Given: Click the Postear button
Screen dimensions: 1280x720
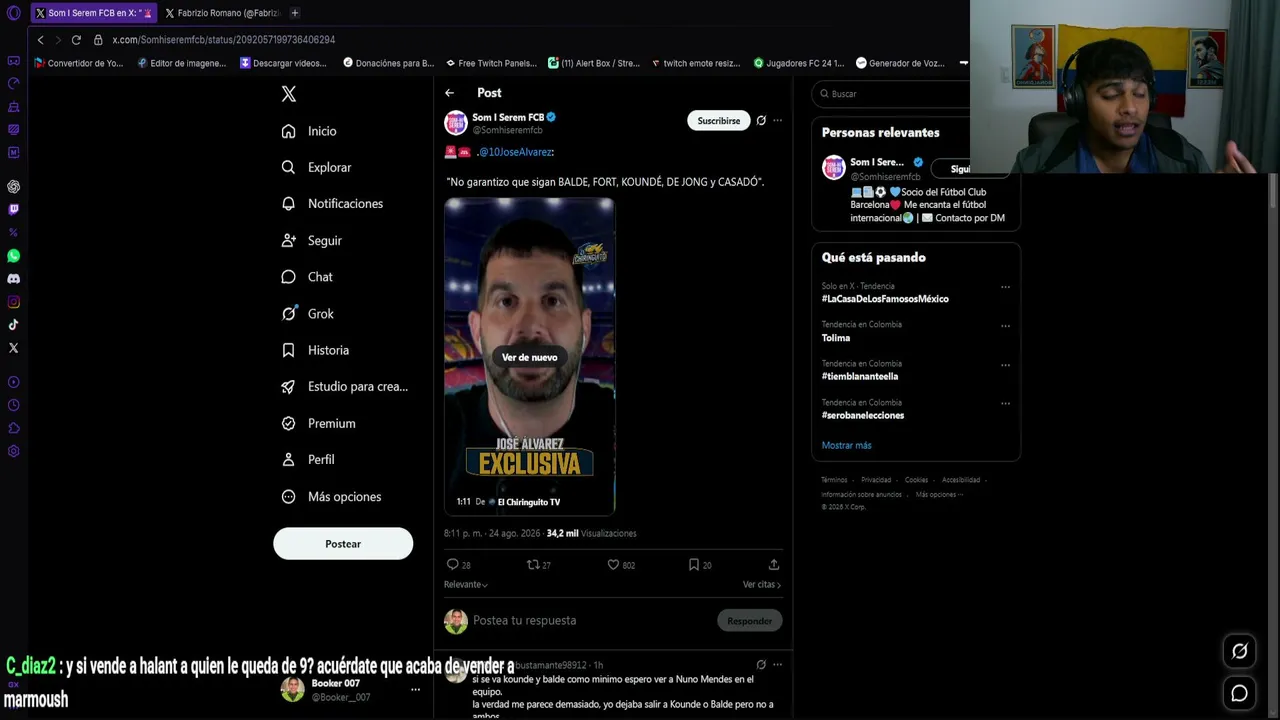Looking at the screenshot, I should tap(343, 544).
